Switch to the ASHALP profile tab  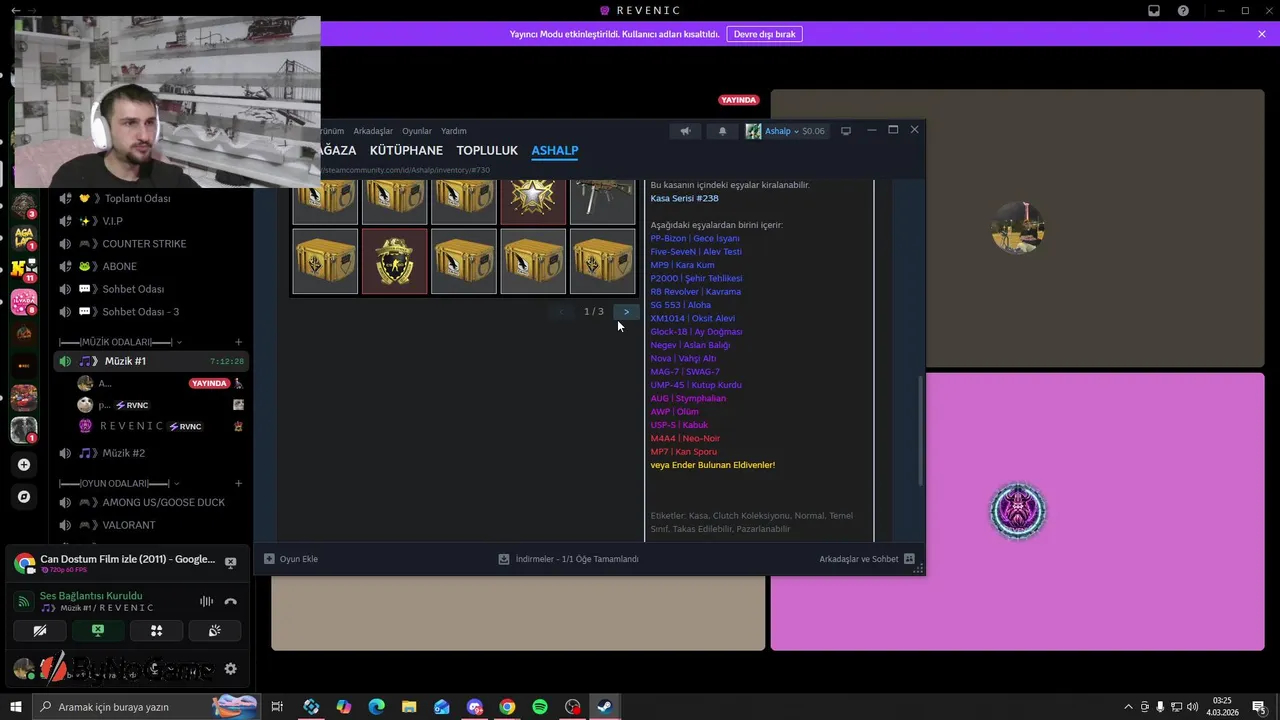click(555, 150)
